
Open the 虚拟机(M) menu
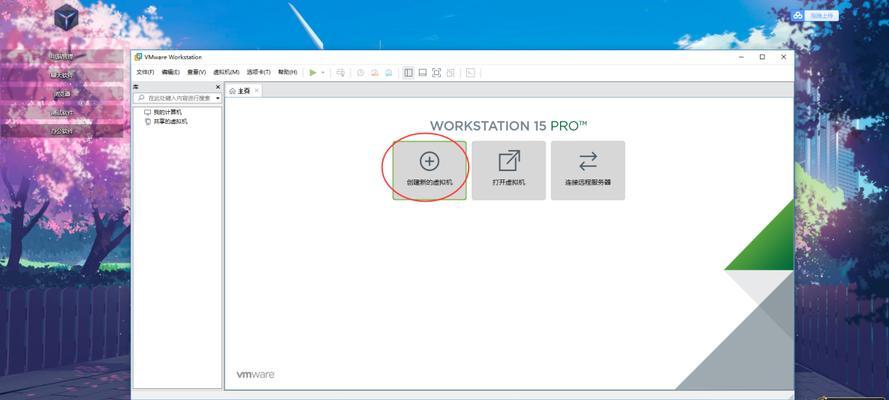226,73
